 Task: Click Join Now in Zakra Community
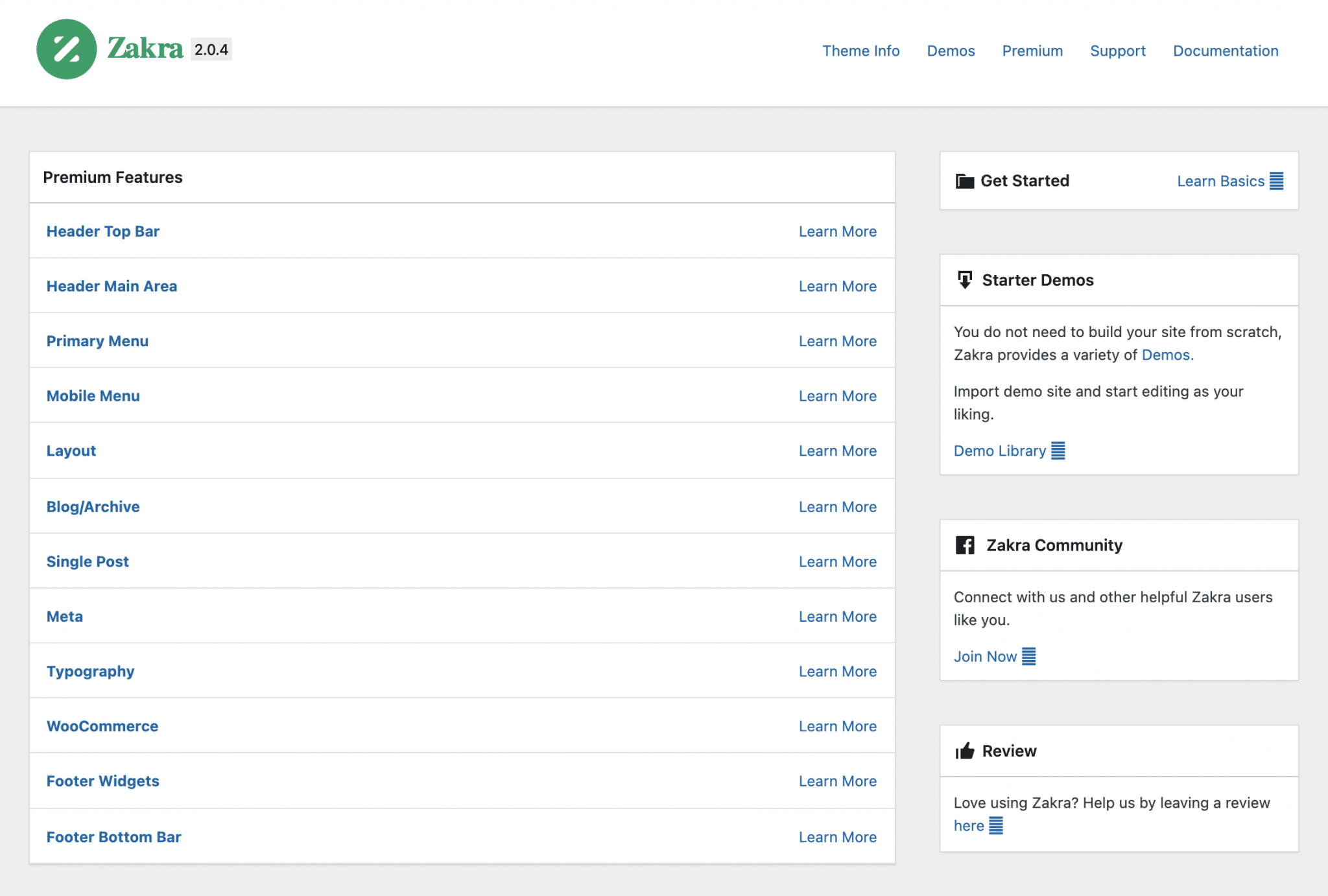click(x=985, y=656)
